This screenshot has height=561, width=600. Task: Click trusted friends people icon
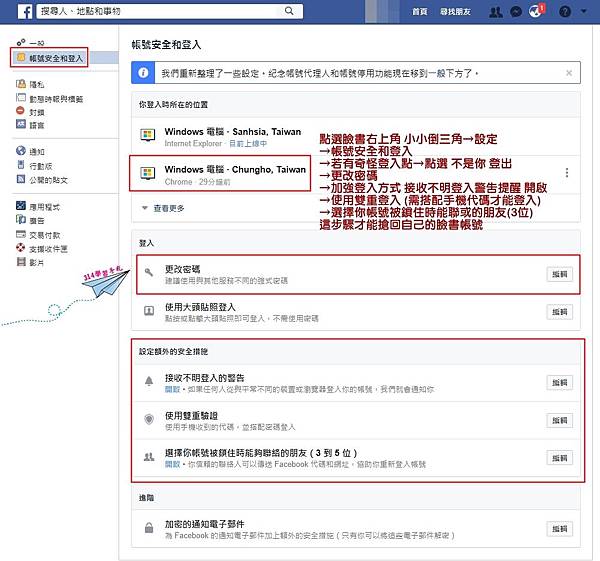tap(149, 457)
